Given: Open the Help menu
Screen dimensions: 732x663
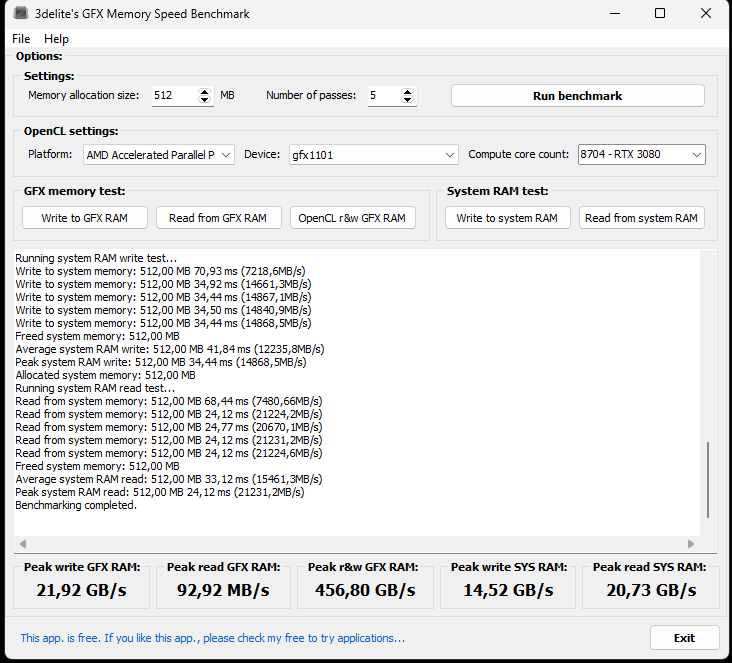Looking at the screenshot, I should click(56, 39).
